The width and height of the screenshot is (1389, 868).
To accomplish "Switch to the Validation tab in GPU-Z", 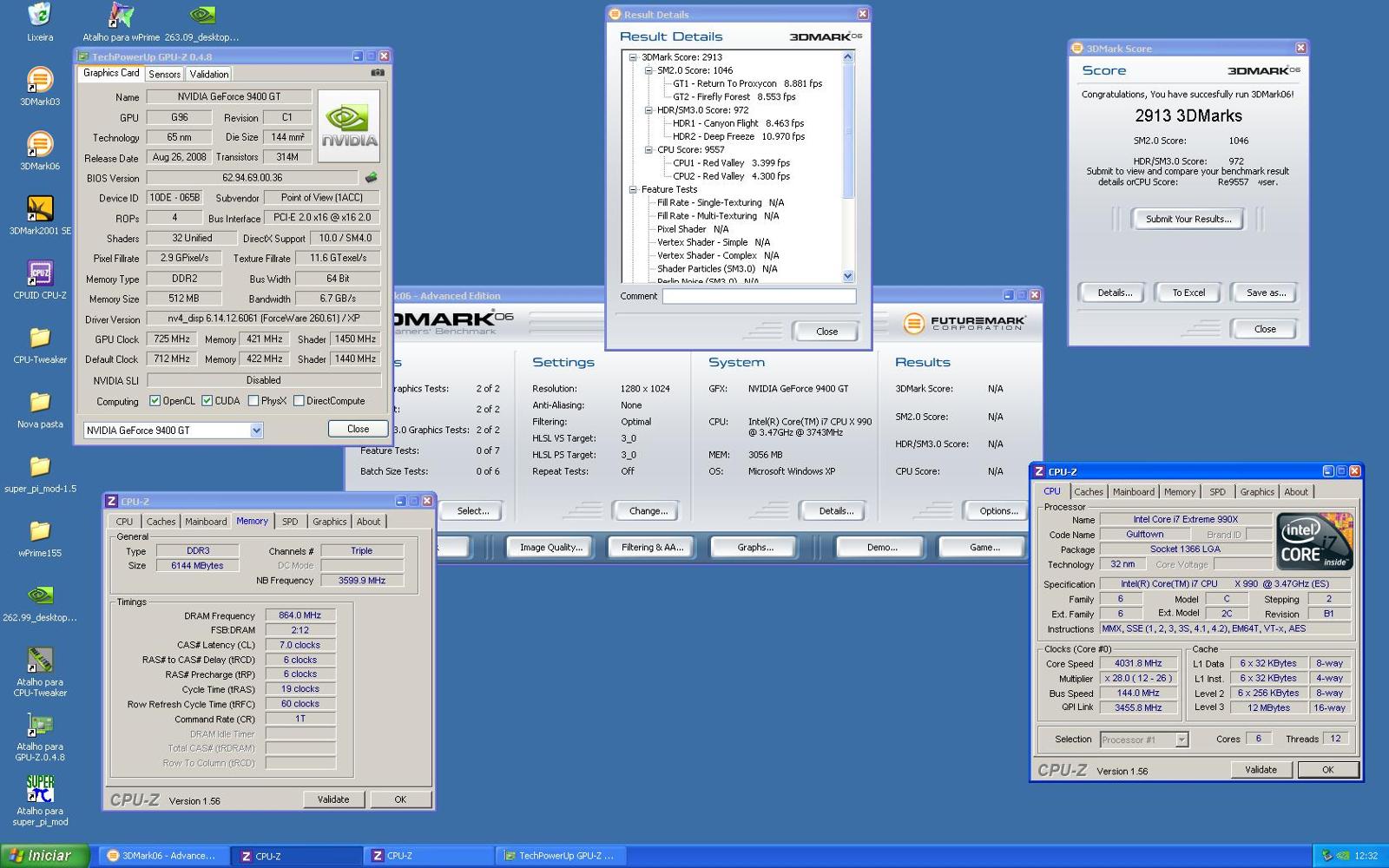I will pyautogui.click(x=209, y=75).
